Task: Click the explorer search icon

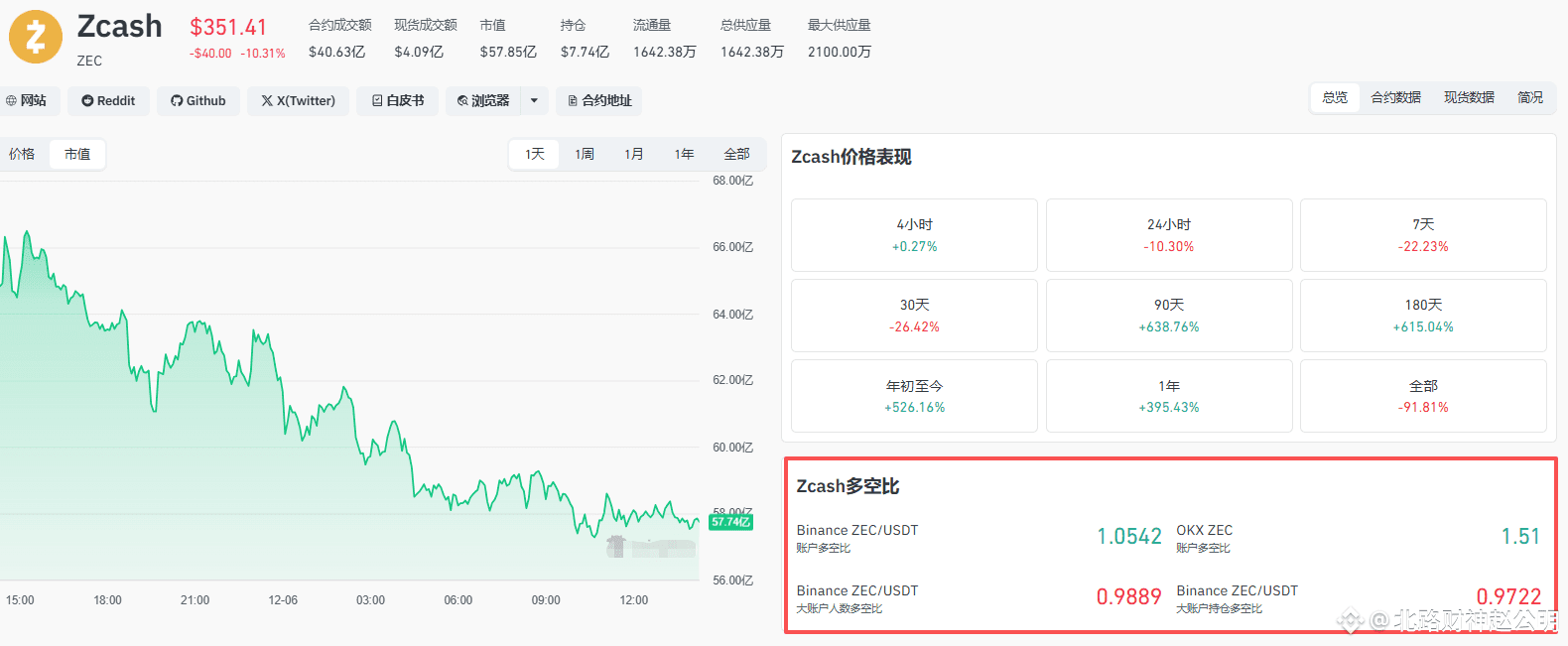Action: (x=462, y=100)
